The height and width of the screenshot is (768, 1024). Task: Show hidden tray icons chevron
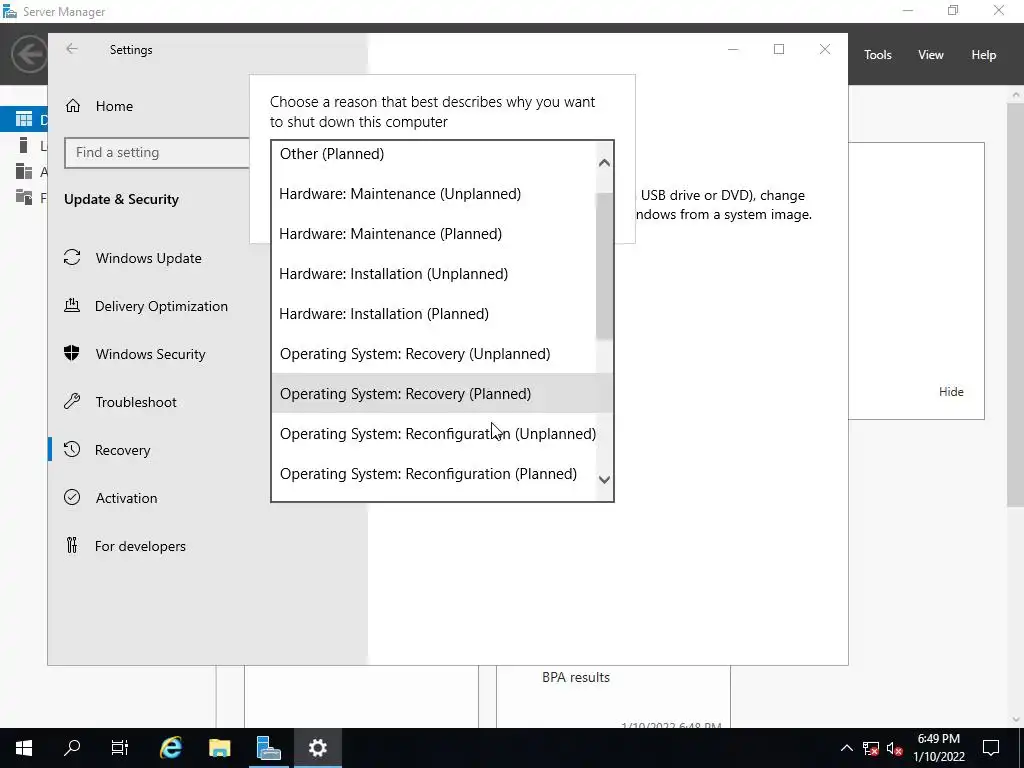pyautogui.click(x=846, y=748)
